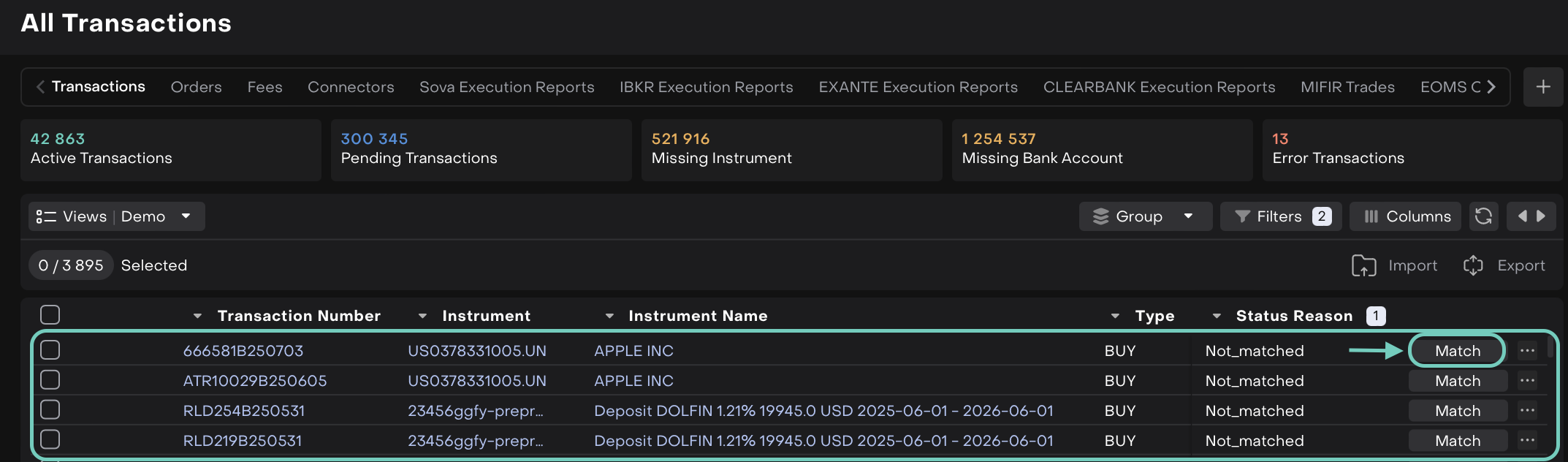Click the refresh icon next to Columns
This screenshot has width=1568, height=462.
click(1483, 216)
